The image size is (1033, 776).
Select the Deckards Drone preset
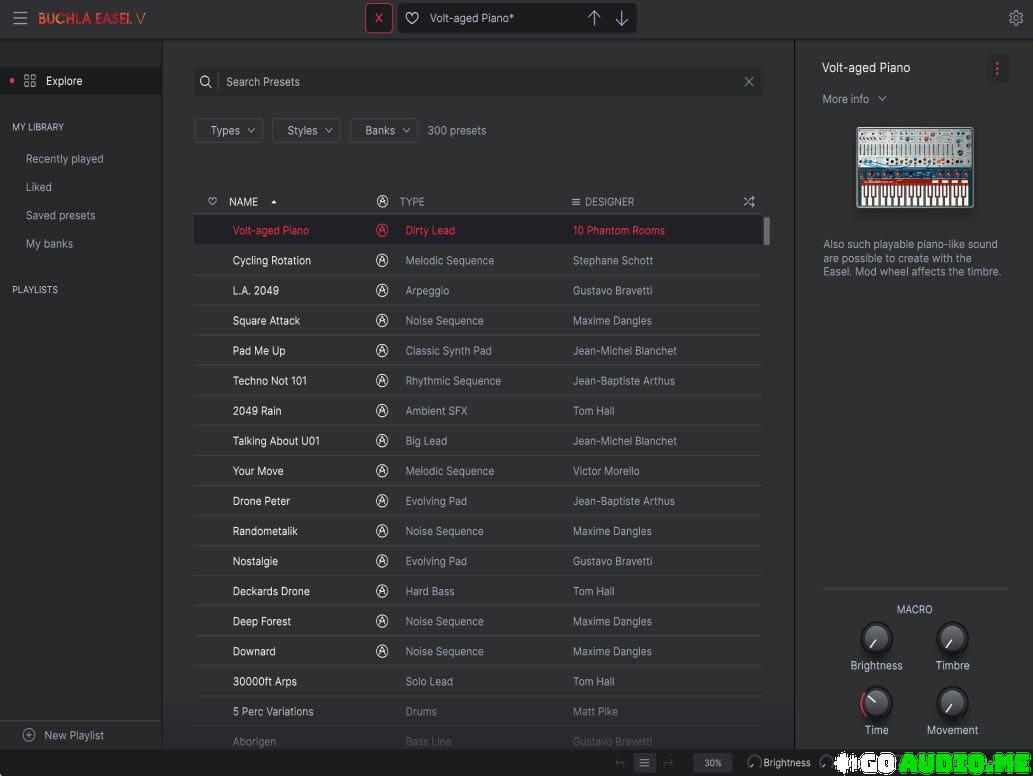point(478,592)
